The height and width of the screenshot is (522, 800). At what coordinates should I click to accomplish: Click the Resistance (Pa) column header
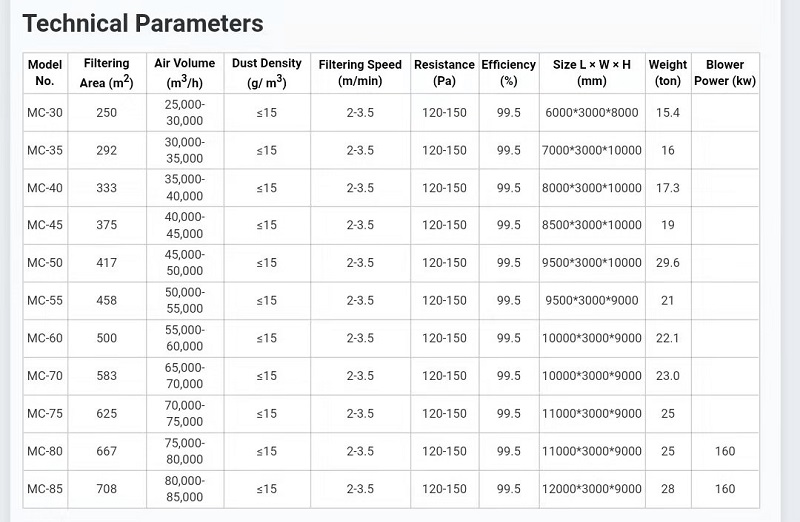pos(444,73)
